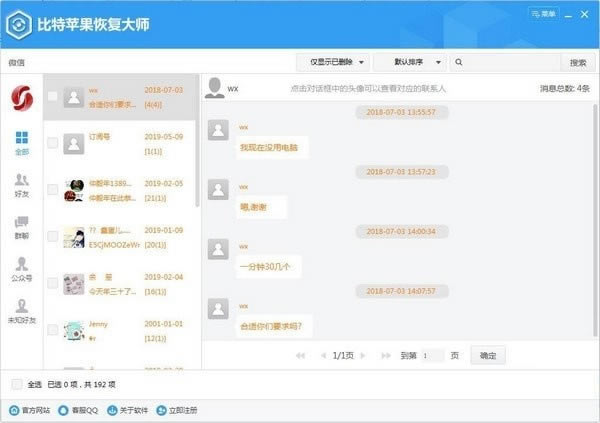Check the 2019-01-09 conversation checkbox

pos(52,237)
